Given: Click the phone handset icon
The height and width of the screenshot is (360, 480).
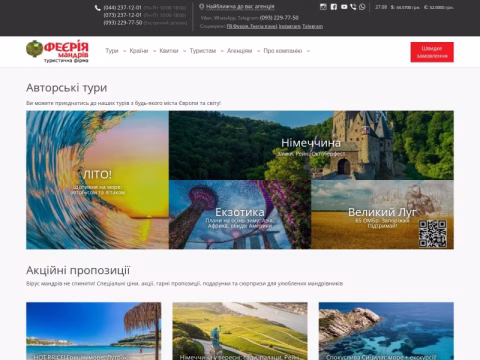Looking at the screenshot, I should pos(98,8).
